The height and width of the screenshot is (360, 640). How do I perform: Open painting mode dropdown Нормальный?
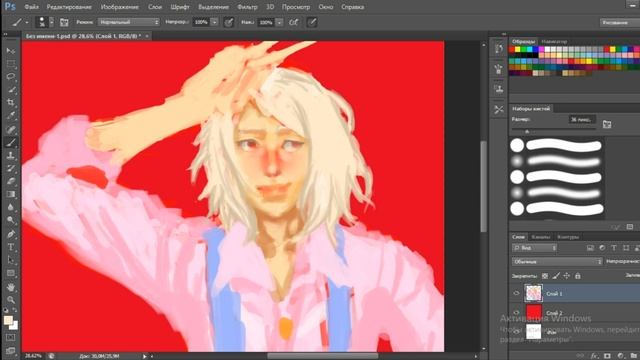pyautogui.click(x=129, y=22)
